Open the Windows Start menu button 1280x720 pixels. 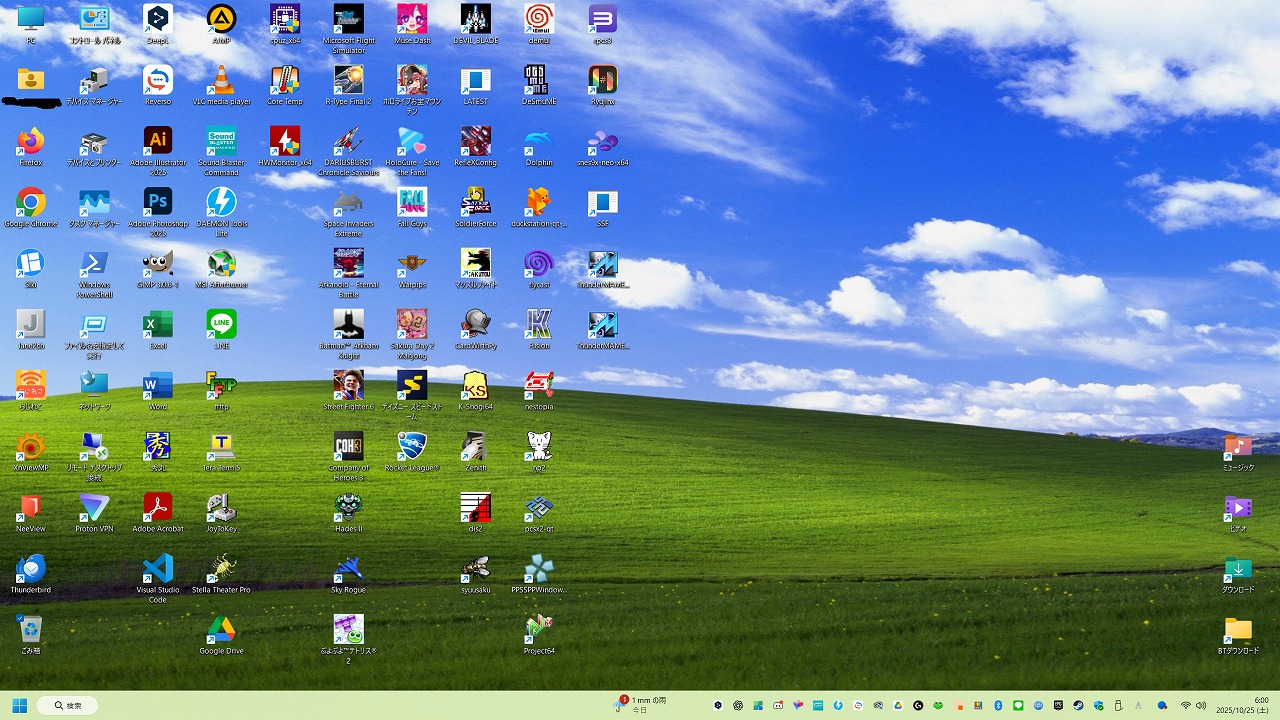coord(19,705)
